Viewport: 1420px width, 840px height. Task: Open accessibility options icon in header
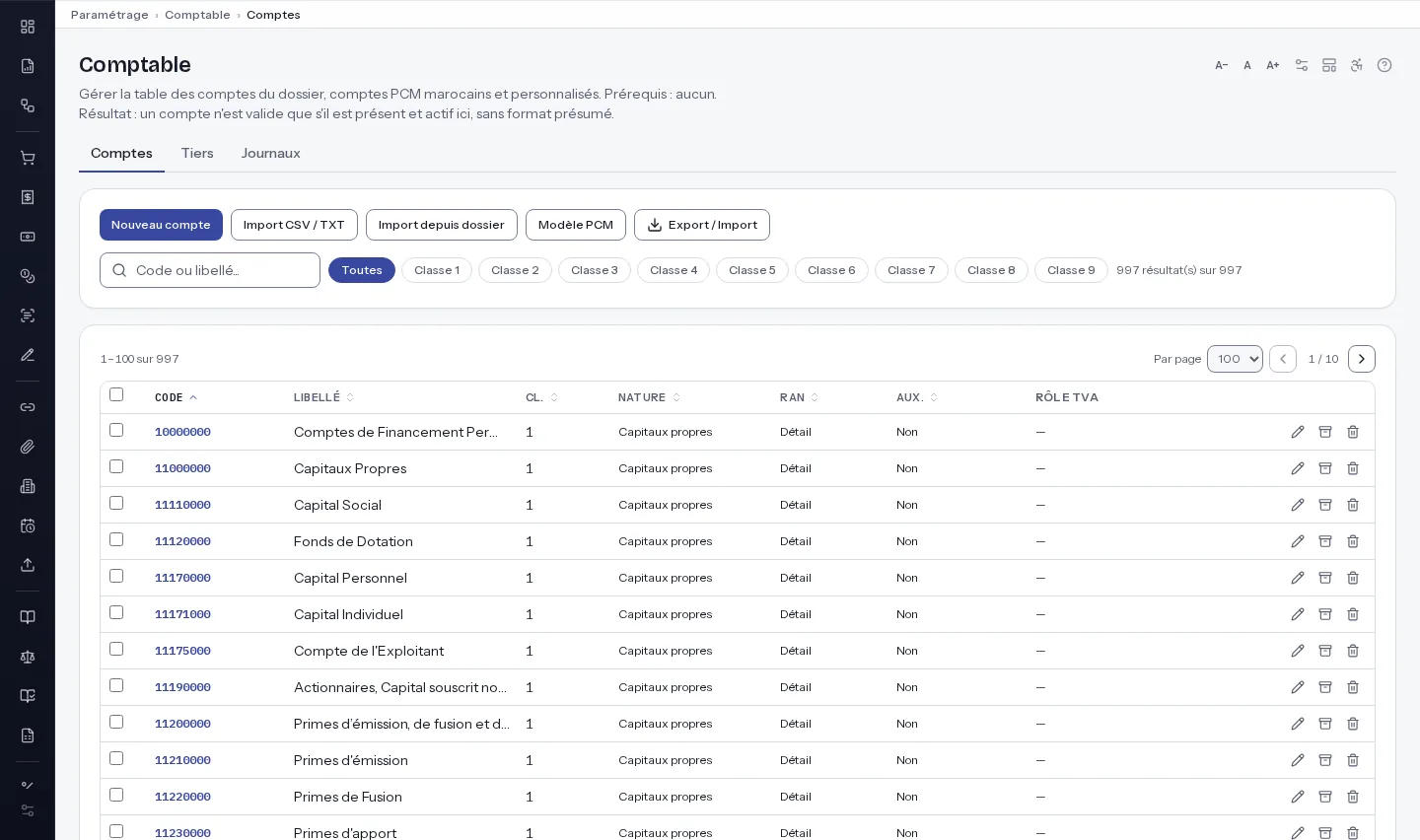(x=1357, y=65)
